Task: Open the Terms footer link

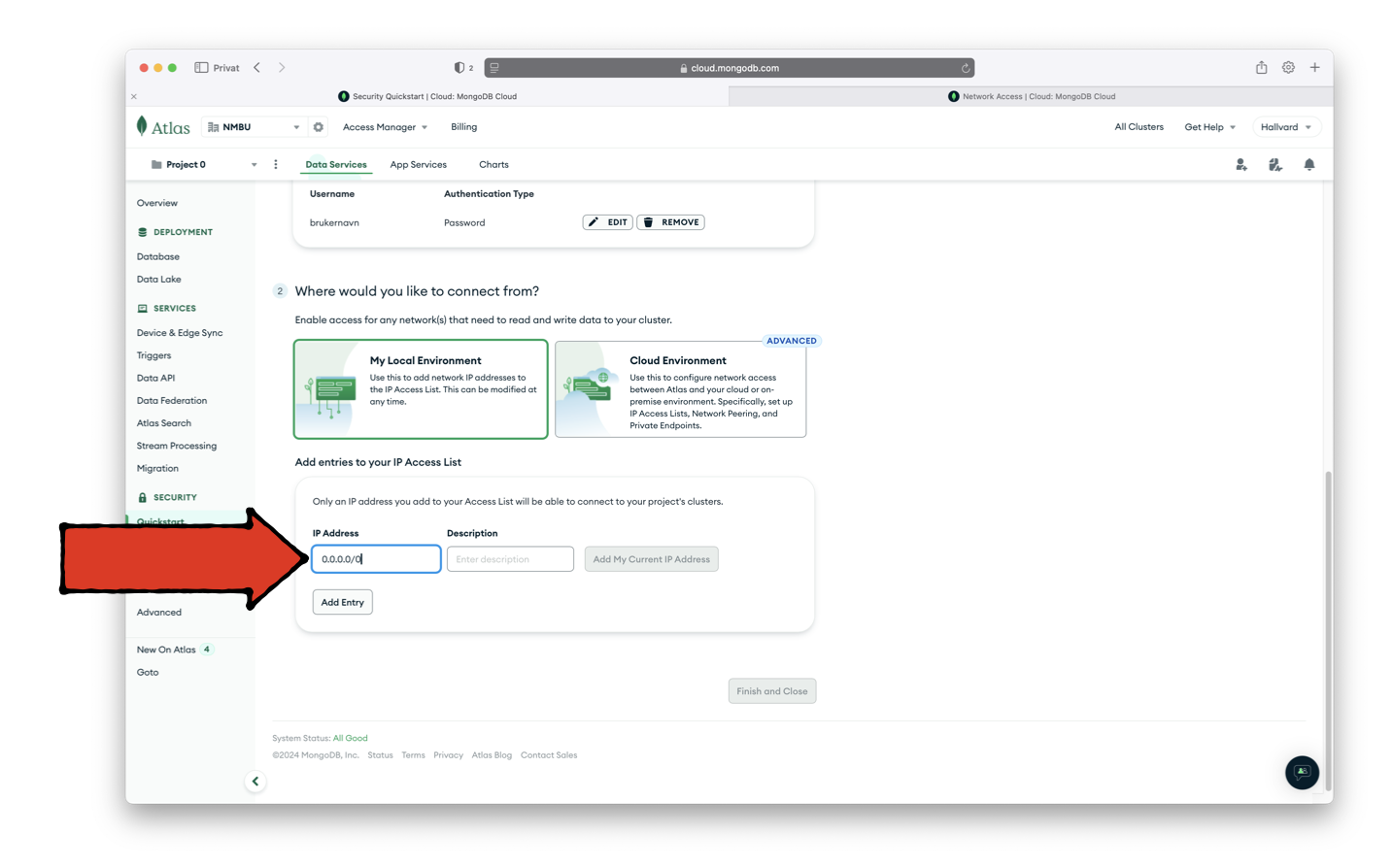Action: 414,755
